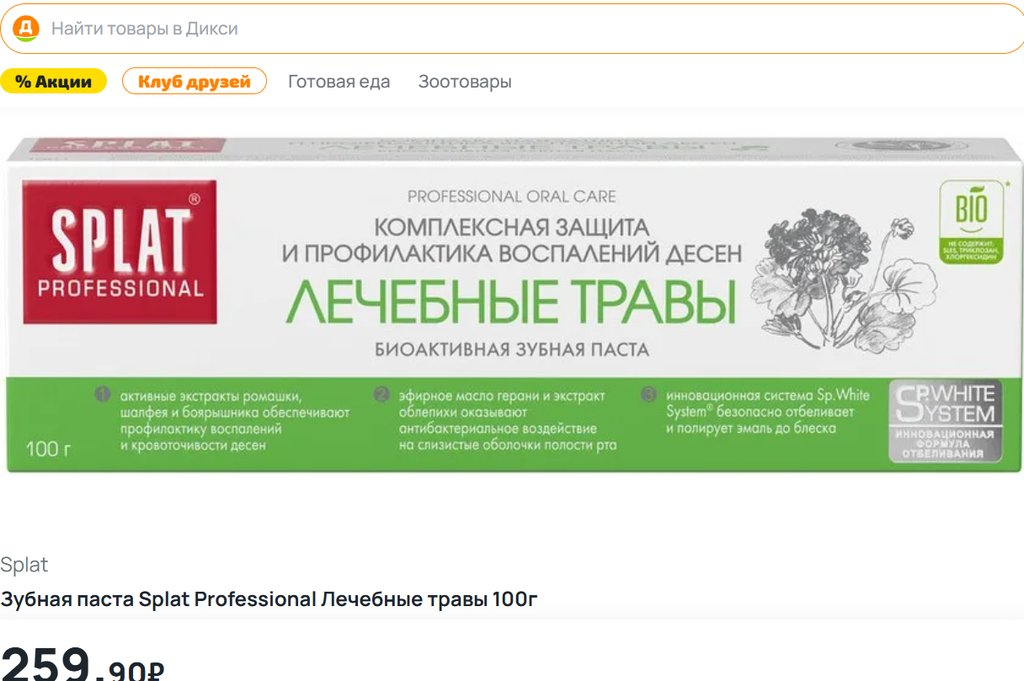Go to the «Зоотовары» category

pos(465,82)
